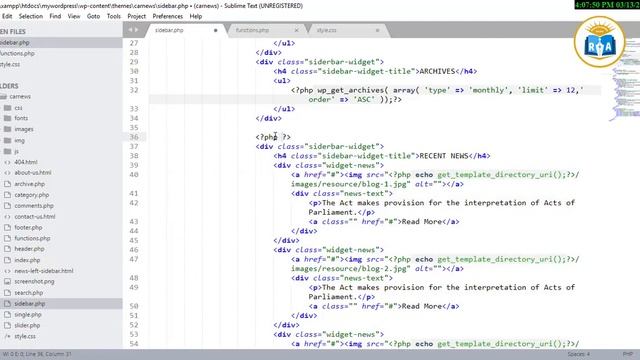Open the Goto menu

pyautogui.click(x=93, y=16)
